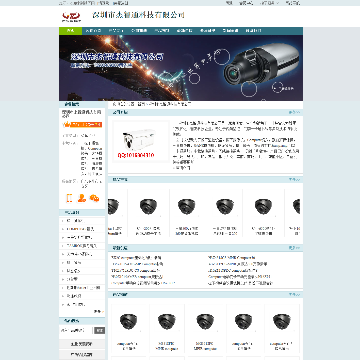Click the rightmost link in the top utility bar
Viewport: 360px width, 360px height.
coord(293,3)
